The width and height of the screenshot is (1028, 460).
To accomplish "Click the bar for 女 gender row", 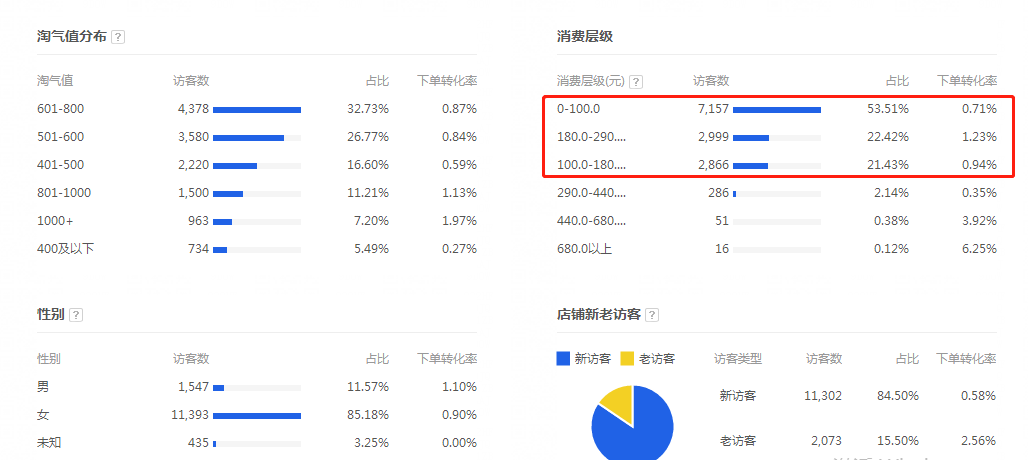I will point(257,415).
